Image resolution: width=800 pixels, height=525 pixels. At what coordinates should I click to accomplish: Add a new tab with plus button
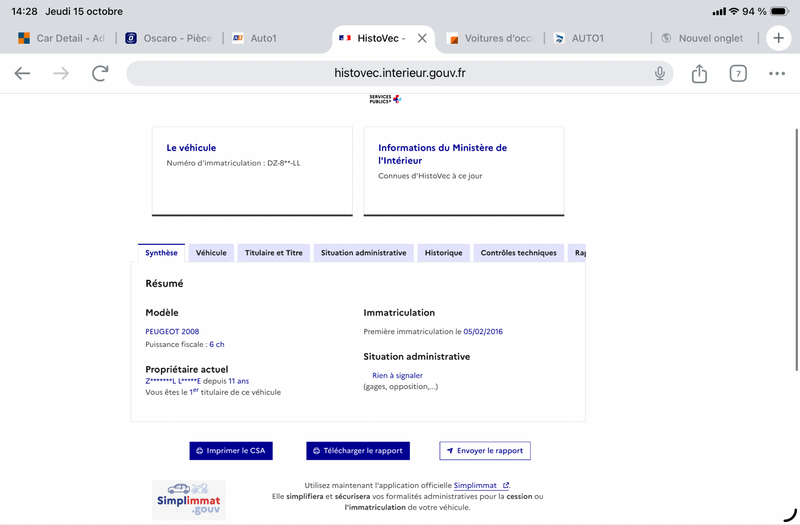[778, 38]
